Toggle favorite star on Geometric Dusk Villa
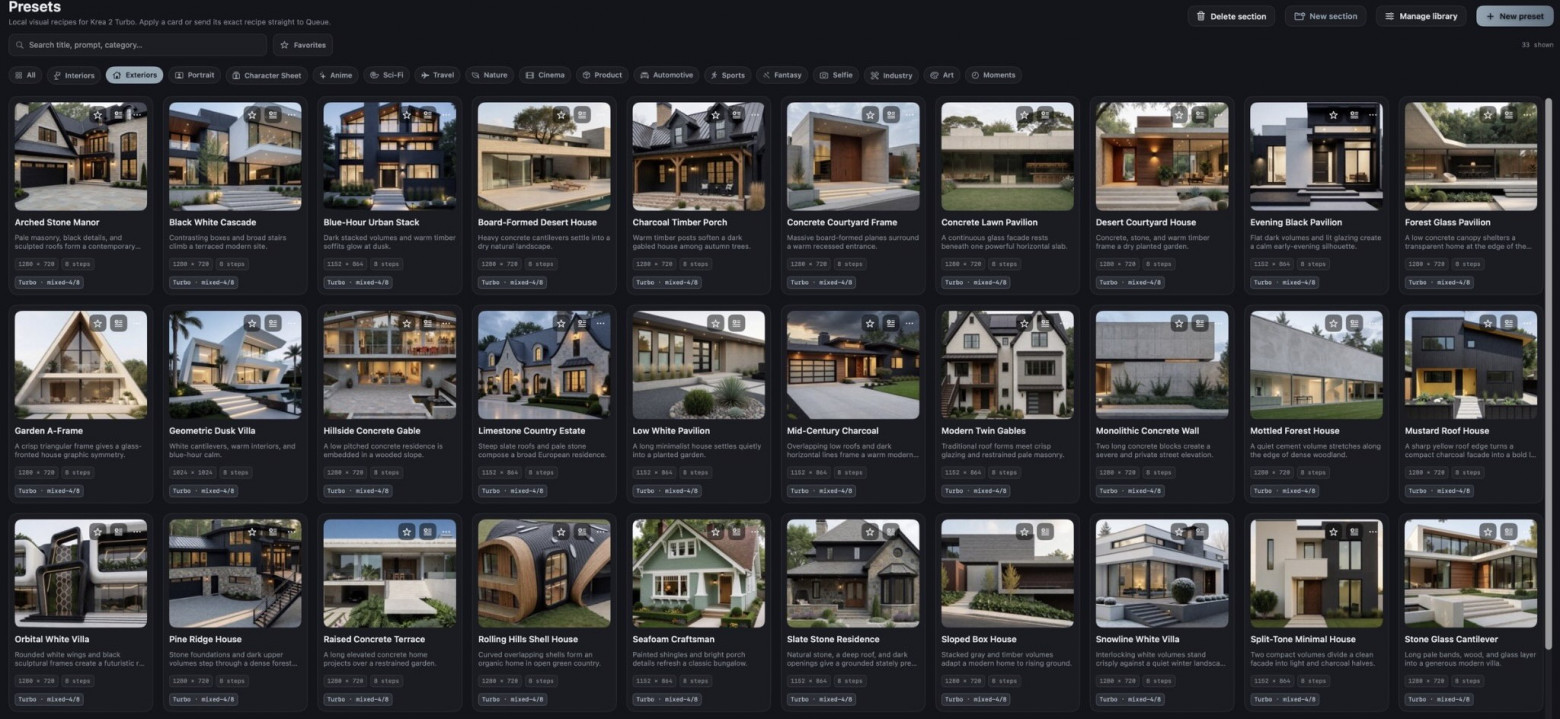The height and width of the screenshot is (719, 1560). 252,323
